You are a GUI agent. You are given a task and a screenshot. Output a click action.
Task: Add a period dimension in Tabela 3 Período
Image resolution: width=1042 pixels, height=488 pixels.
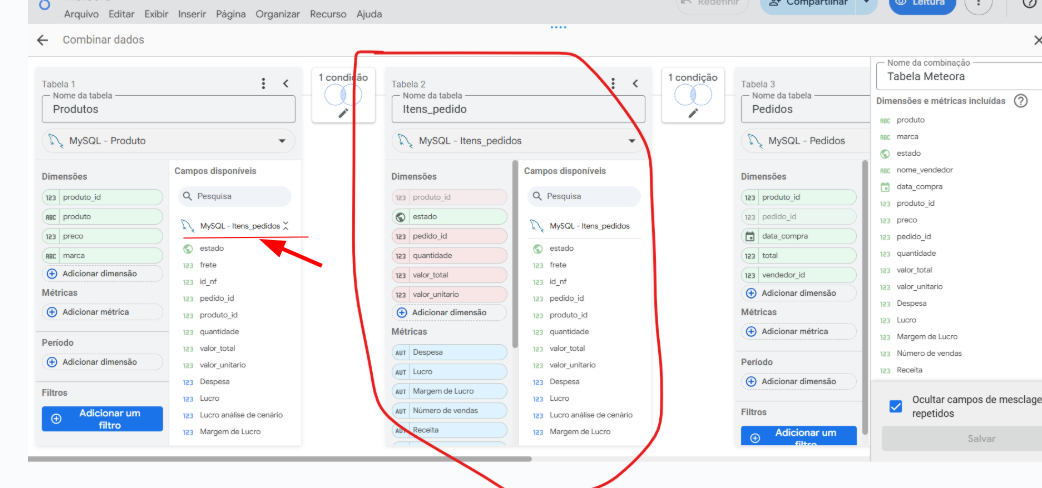click(799, 382)
